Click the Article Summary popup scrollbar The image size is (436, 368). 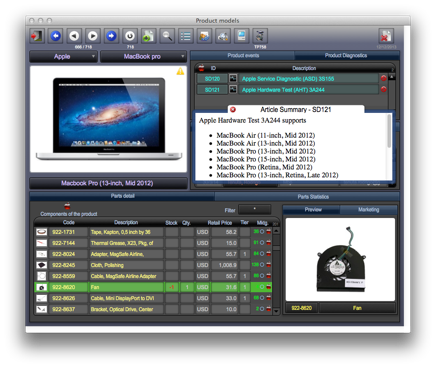click(389, 131)
